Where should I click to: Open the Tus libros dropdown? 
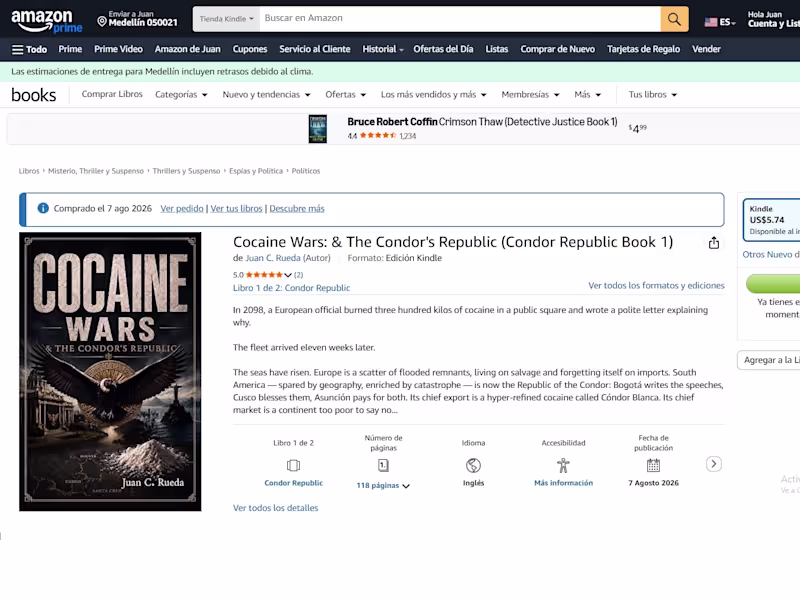click(x=653, y=94)
